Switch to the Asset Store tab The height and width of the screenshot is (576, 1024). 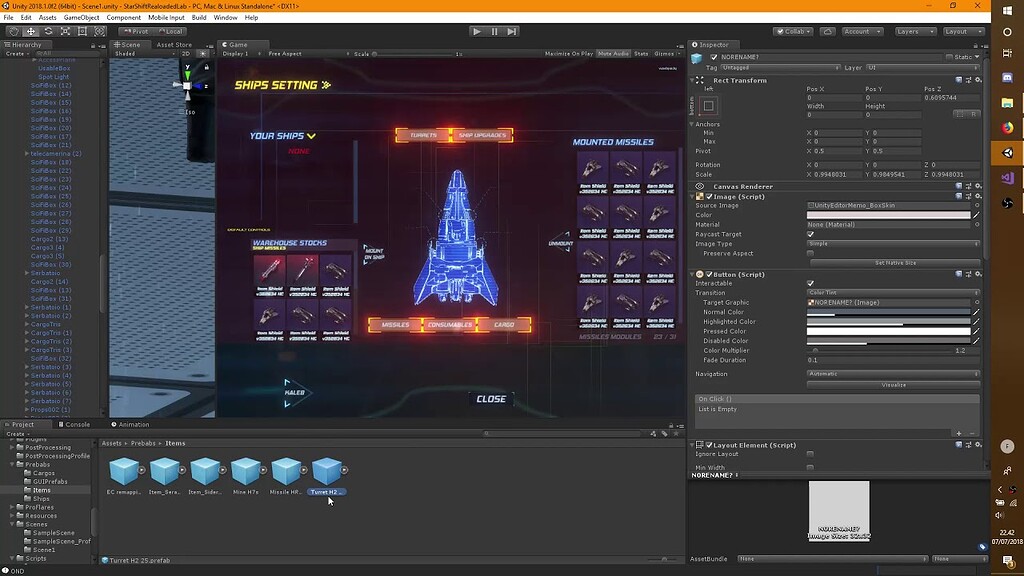tap(175, 44)
